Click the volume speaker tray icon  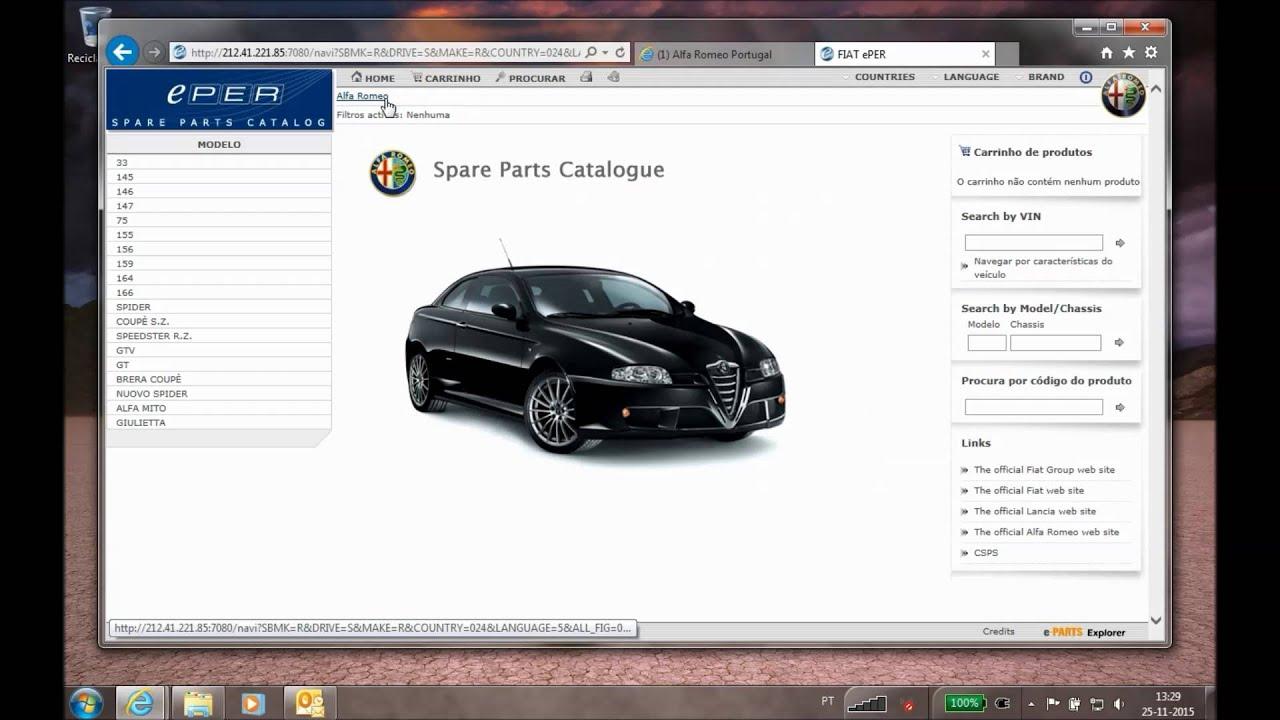point(1118,704)
